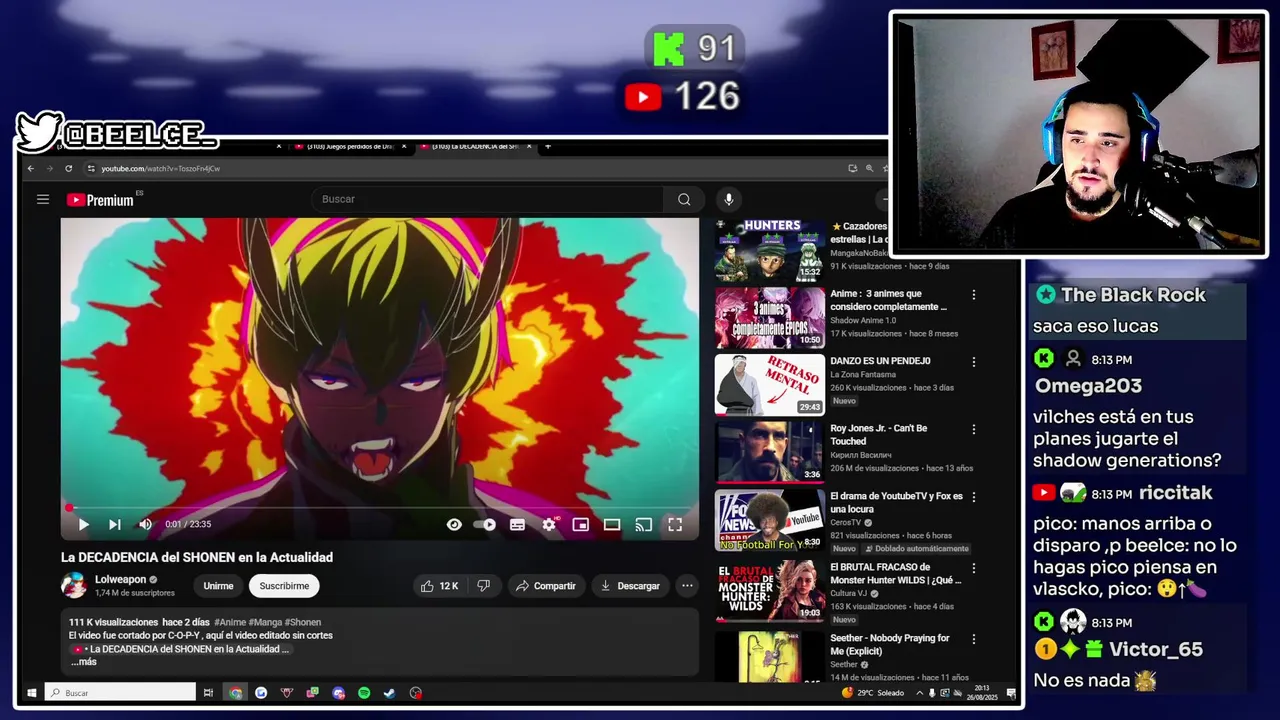
Task: Open options menu for YoutubeTV Fox video
Action: (973, 497)
